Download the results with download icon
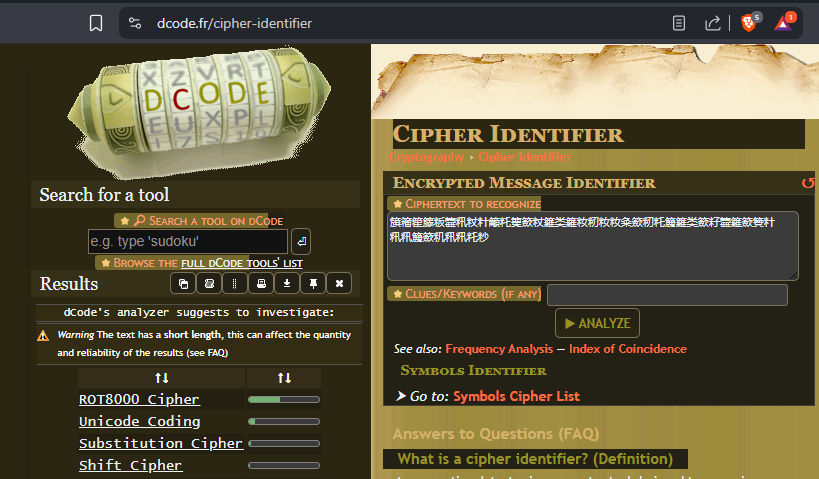Screen dimensions: 819x479 pos(287,284)
